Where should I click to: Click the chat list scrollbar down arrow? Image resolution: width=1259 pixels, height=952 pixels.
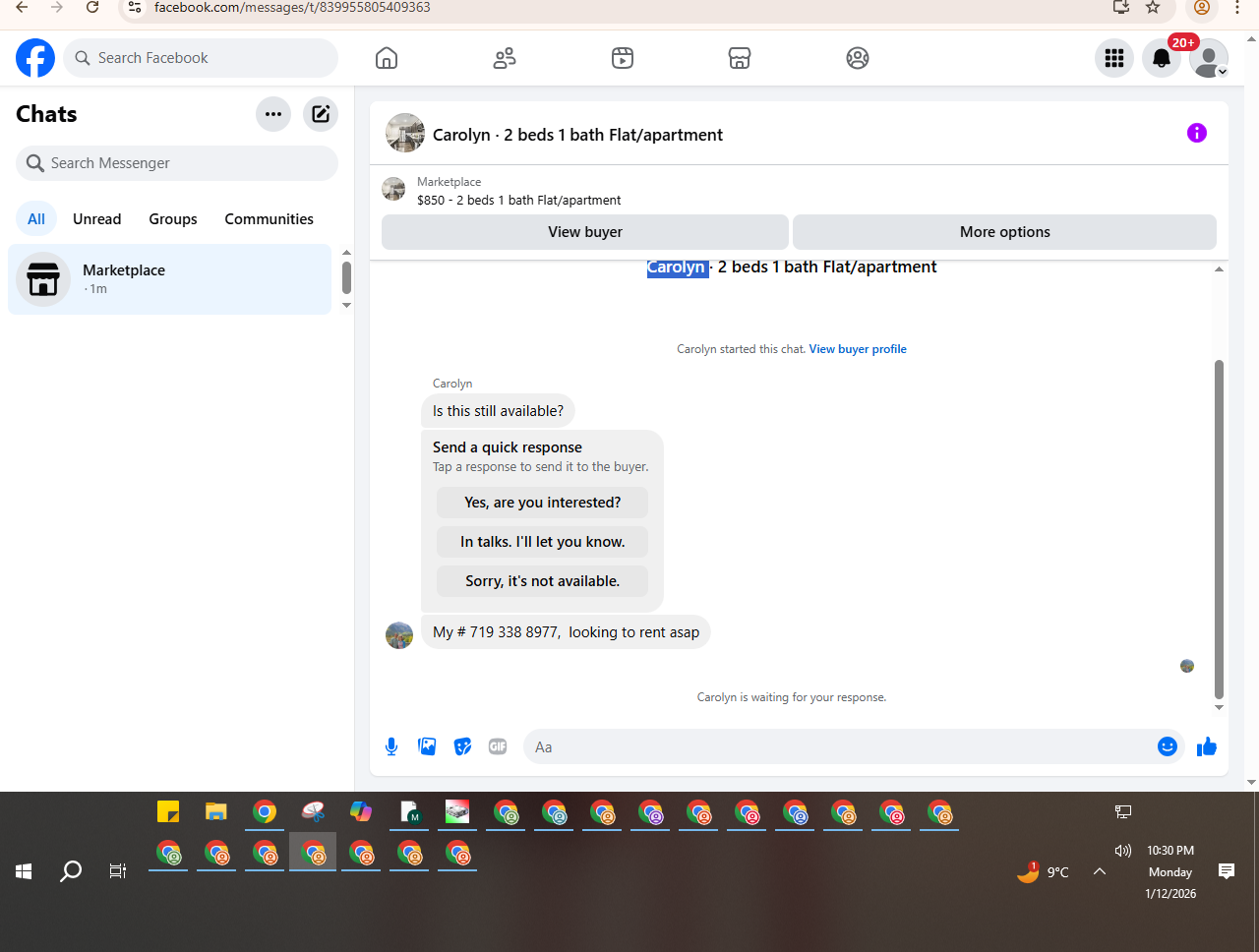pyautogui.click(x=346, y=306)
